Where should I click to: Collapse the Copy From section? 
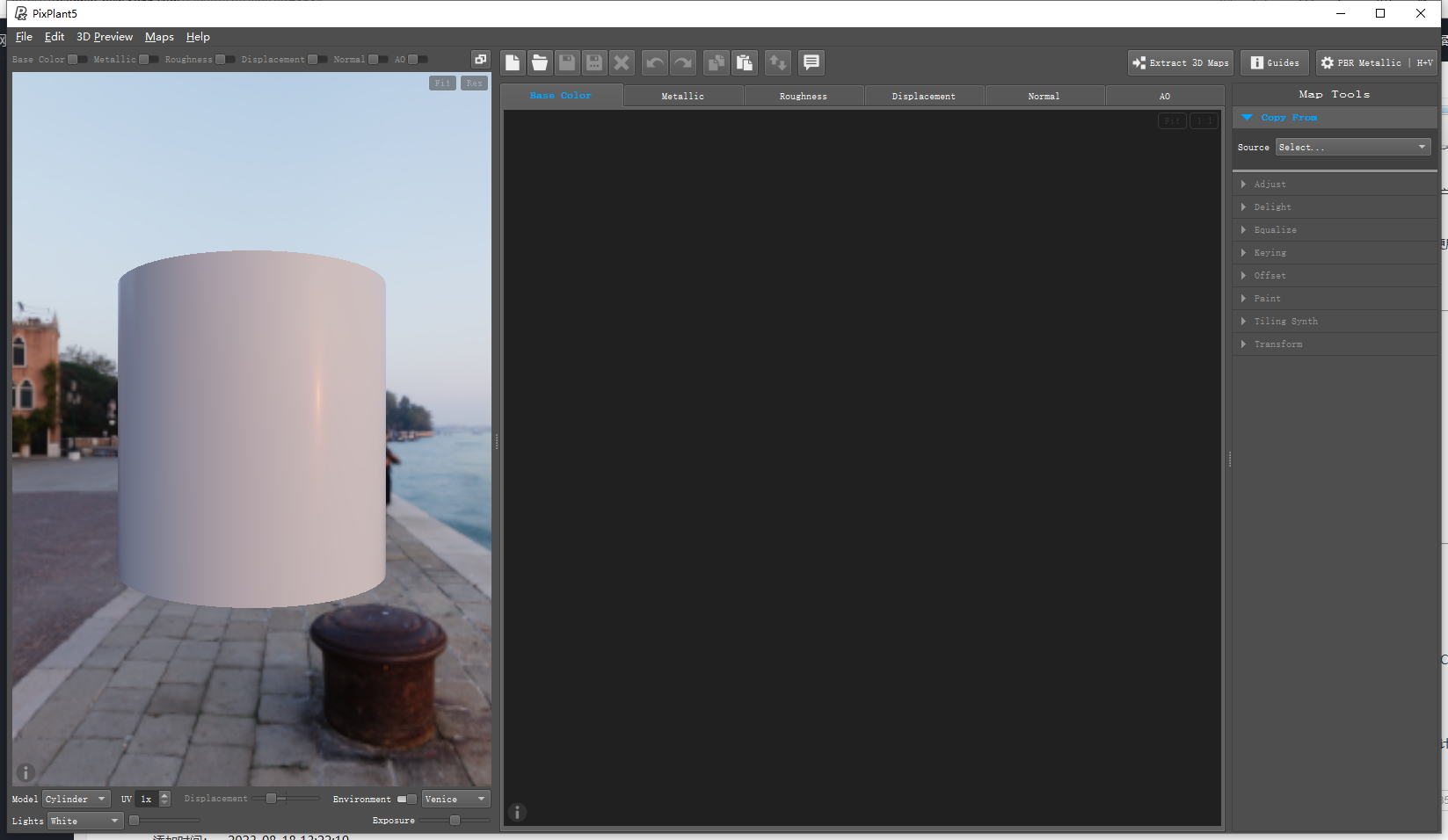point(1335,117)
